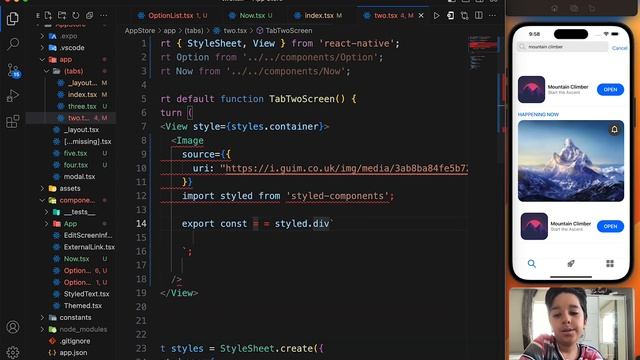Screen dimensions: 640x360
Task: Open the Search view in activity bar
Action: (13, 44)
